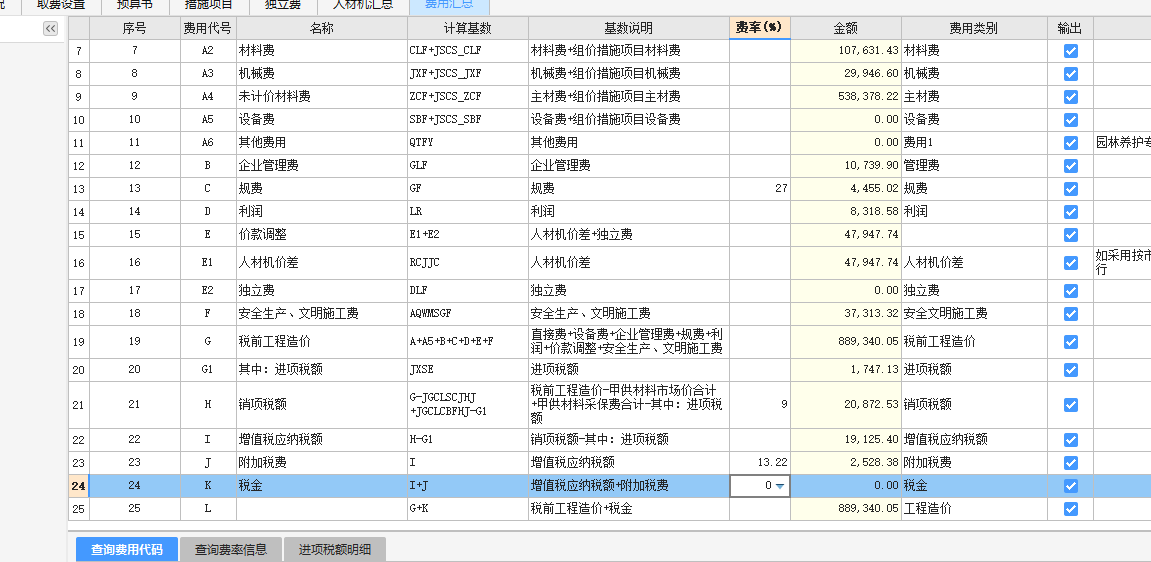Screen dimensions: 1151x562
Task: Toggle output checkbox for 企业管理费 row
Action: click(x=1070, y=166)
